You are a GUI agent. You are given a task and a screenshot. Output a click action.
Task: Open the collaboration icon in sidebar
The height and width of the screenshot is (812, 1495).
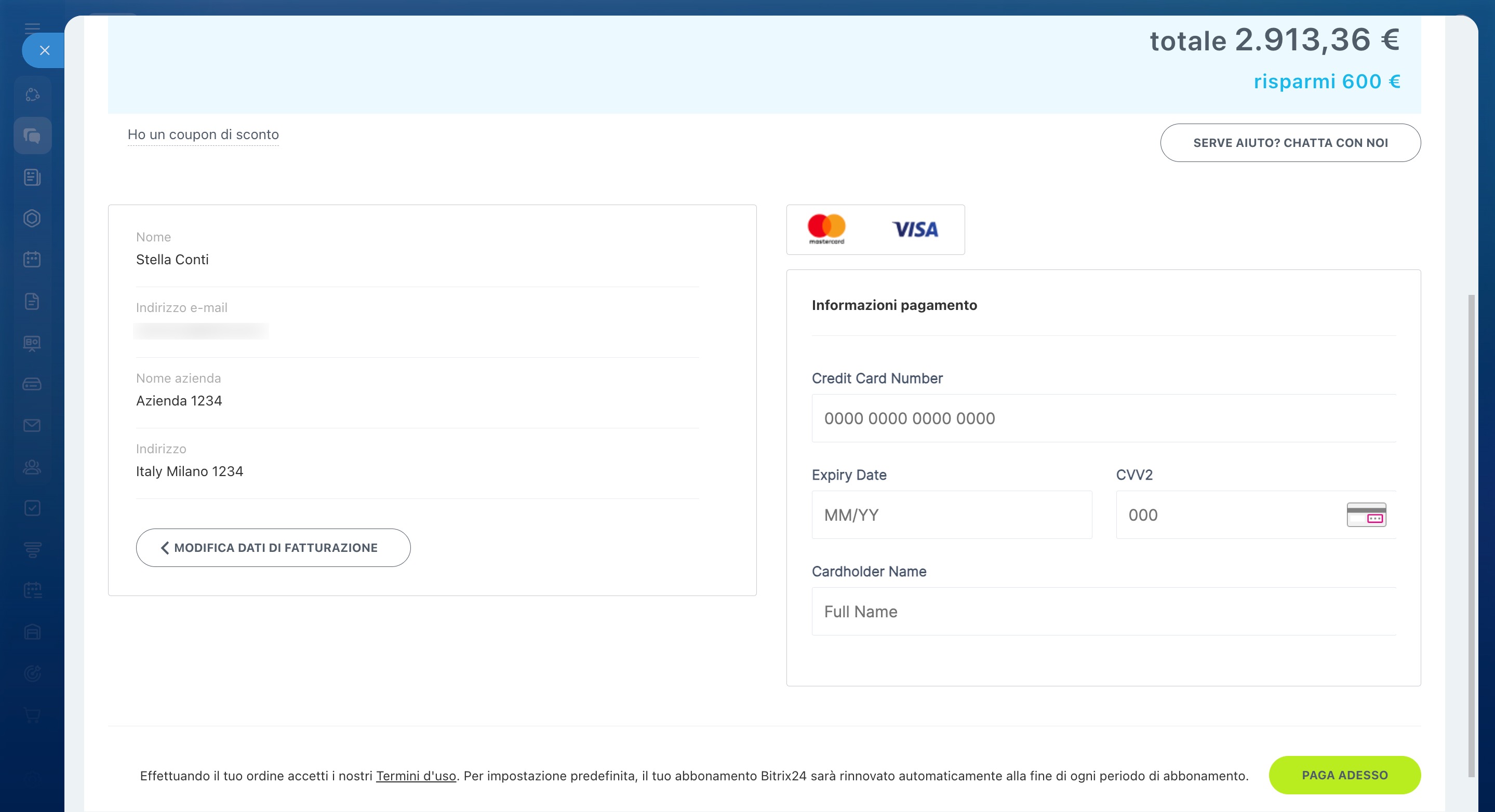(x=32, y=94)
